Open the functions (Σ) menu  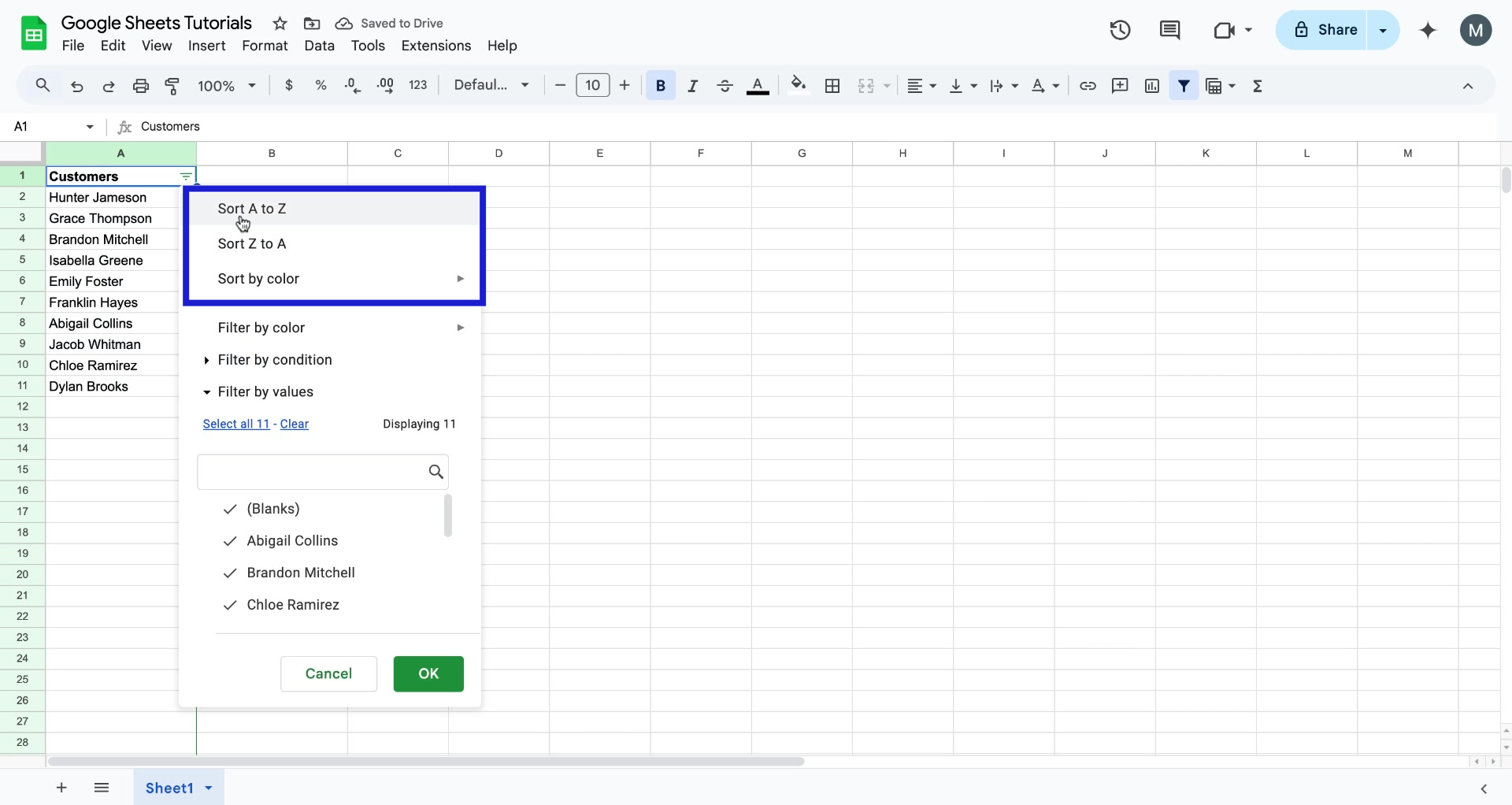coord(1258,86)
